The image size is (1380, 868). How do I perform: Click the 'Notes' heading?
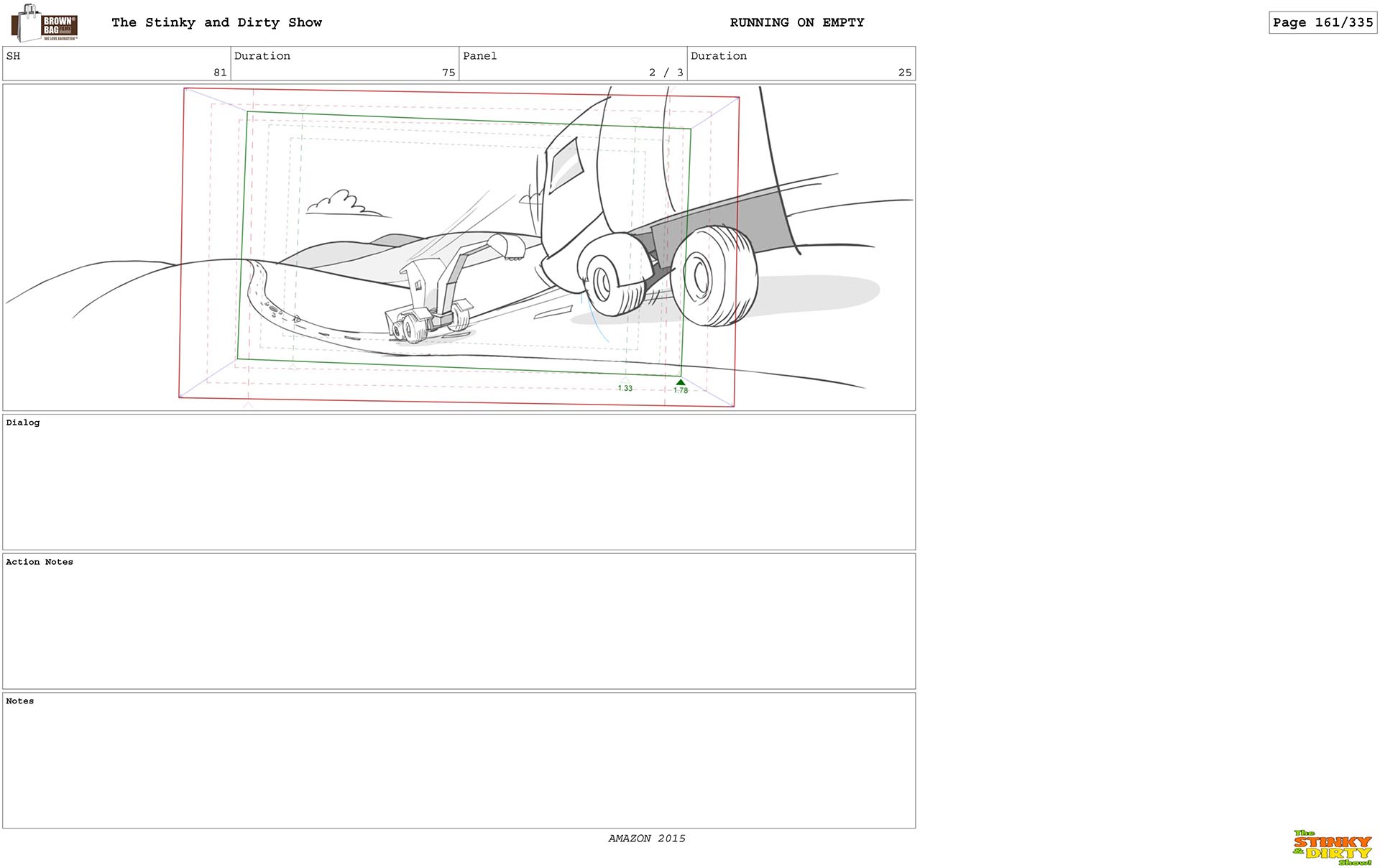[20, 701]
